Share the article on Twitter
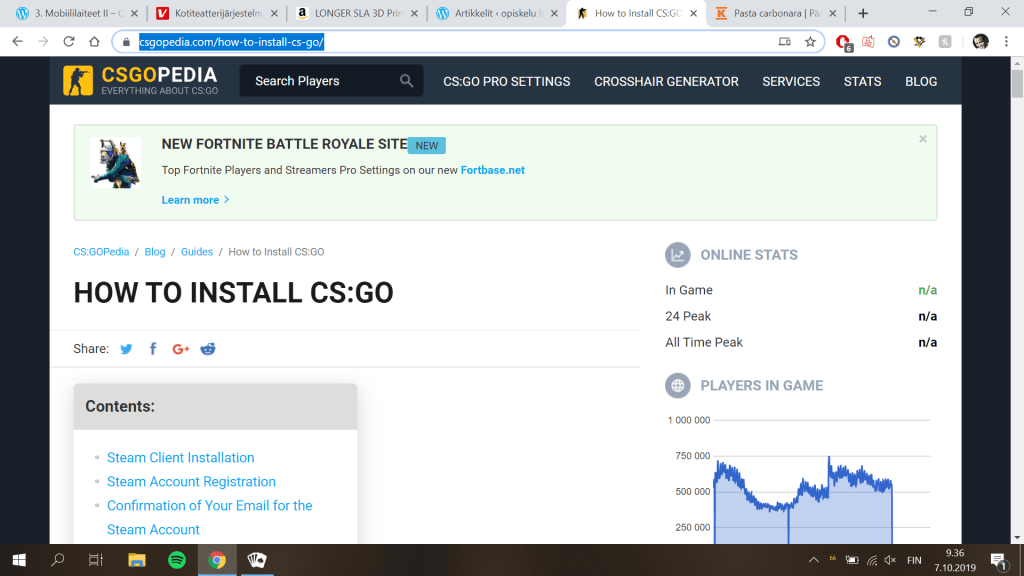1024x576 pixels. (x=126, y=349)
